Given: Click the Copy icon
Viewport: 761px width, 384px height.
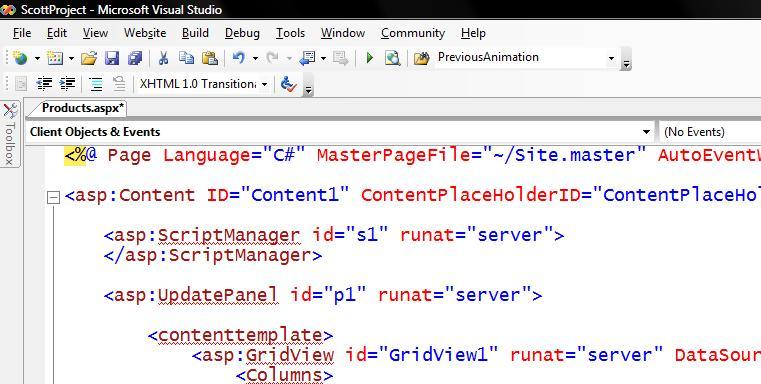Looking at the screenshot, I should 186,58.
